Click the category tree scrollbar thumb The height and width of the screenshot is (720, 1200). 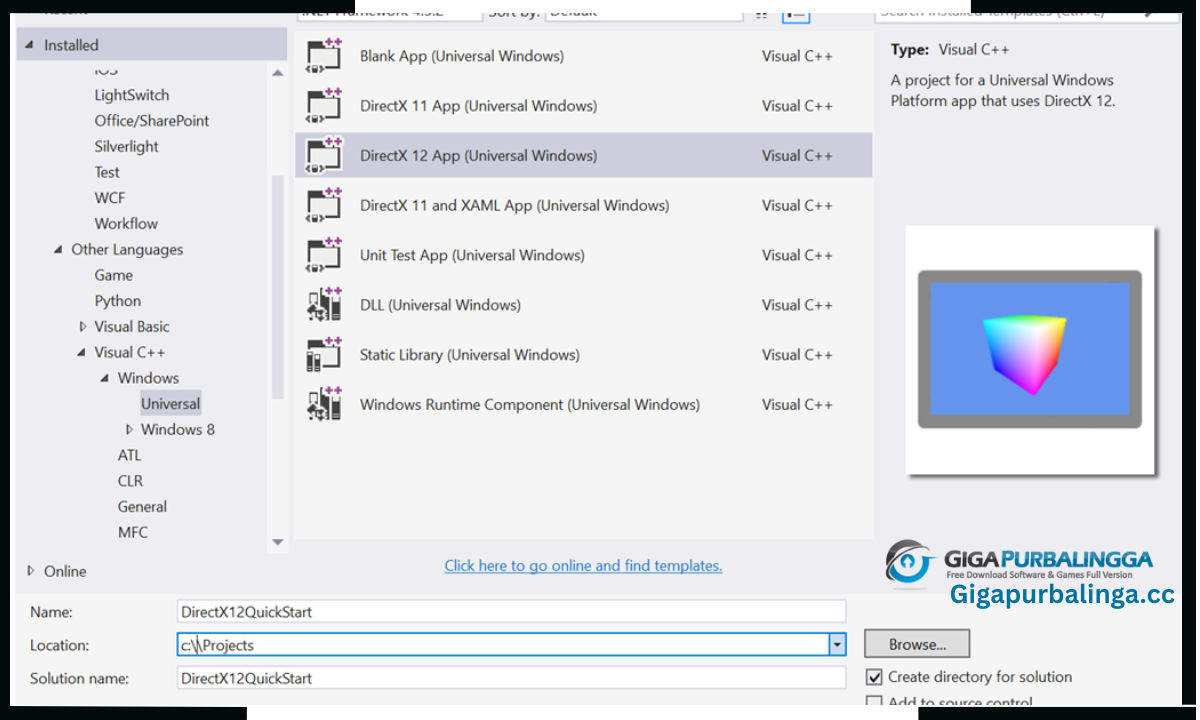point(278,288)
